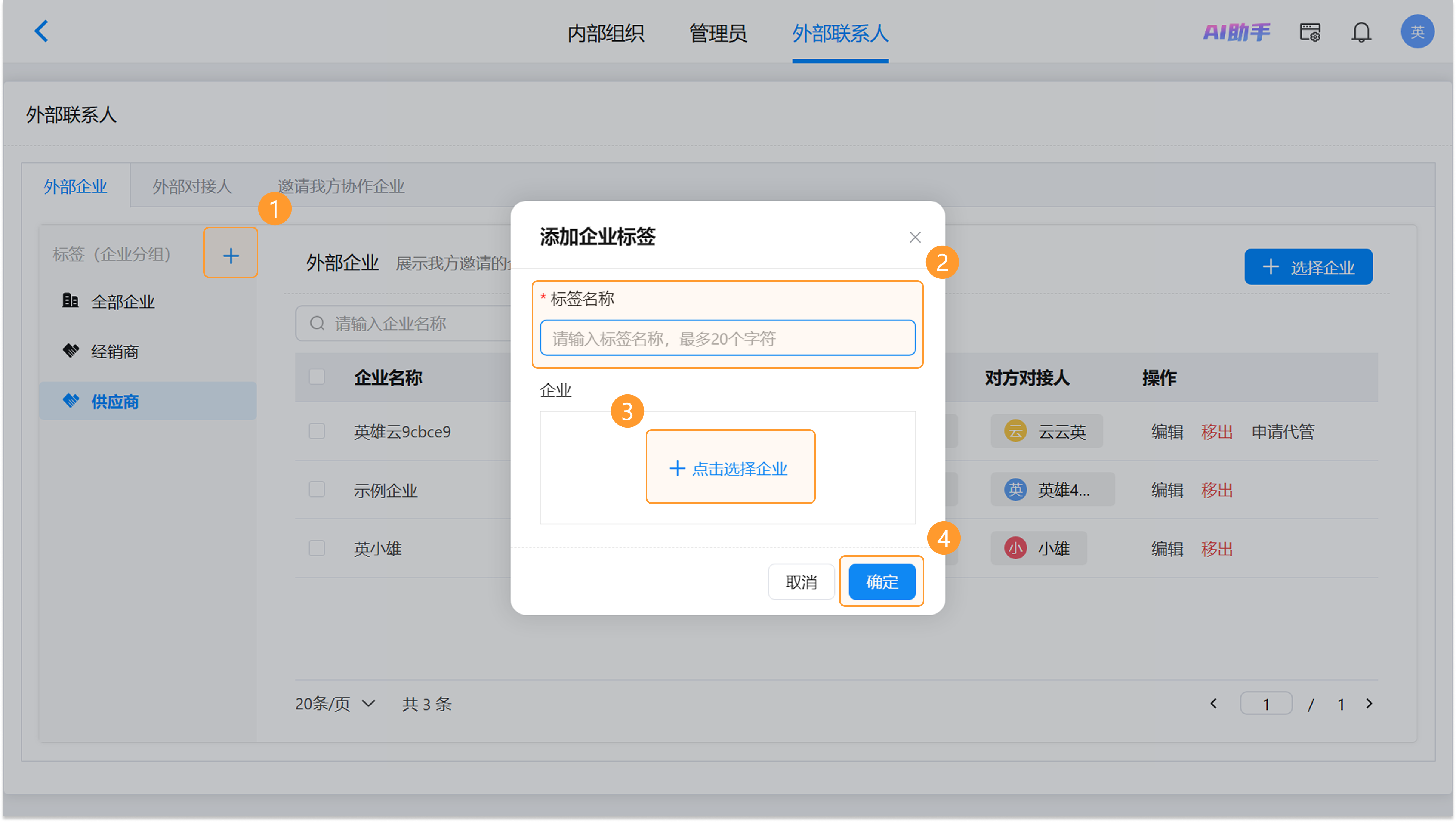The image size is (1456, 822).
Task: Click the 英小雄 company name
Action: tap(378, 549)
